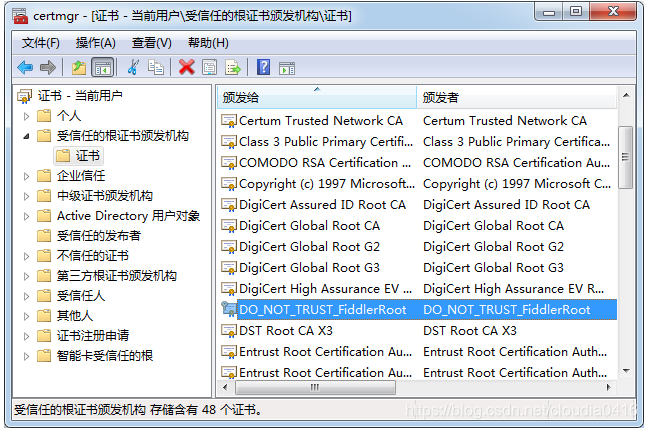Expand the 中级证书颁发机构 tree node
The height and width of the screenshot is (429, 648).
tap(26, 196)
